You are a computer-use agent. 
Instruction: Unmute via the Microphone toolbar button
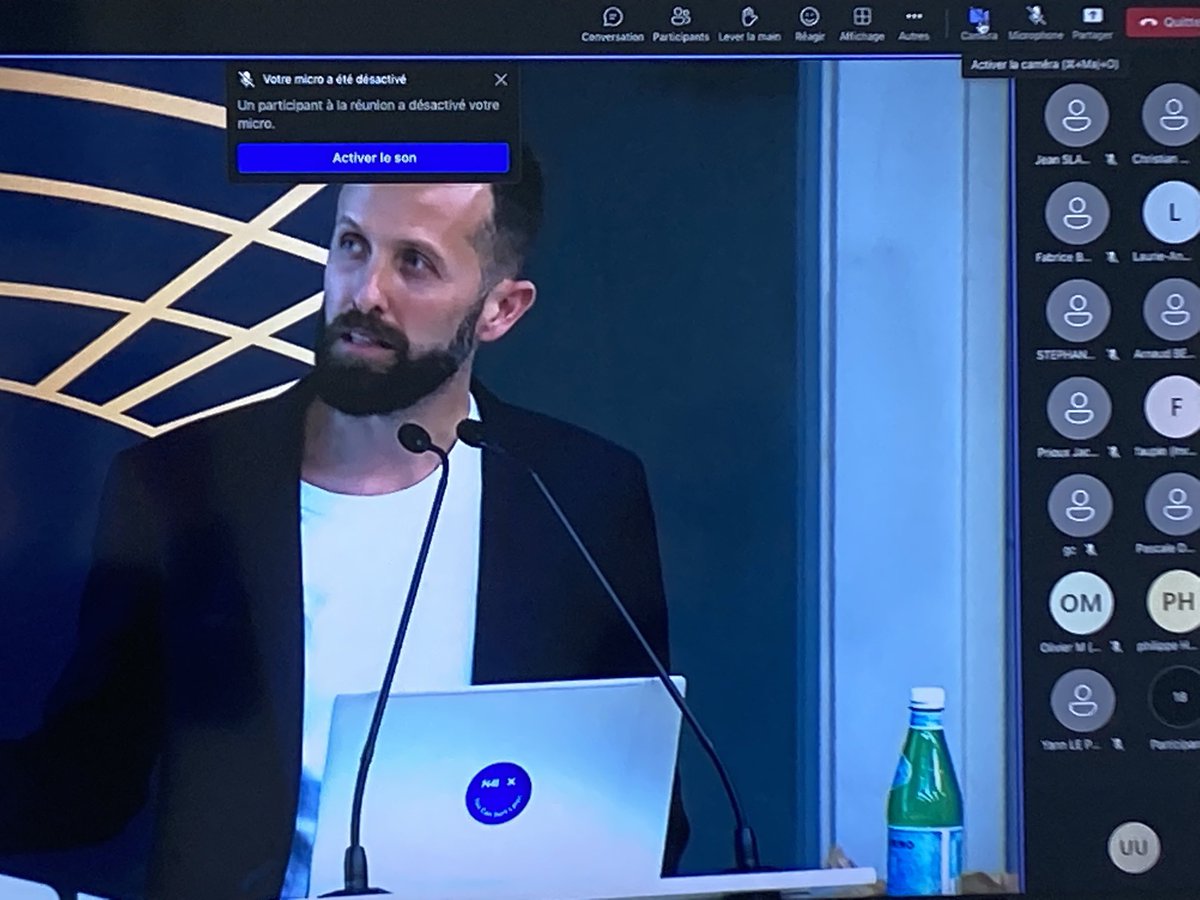[1035, 24]
